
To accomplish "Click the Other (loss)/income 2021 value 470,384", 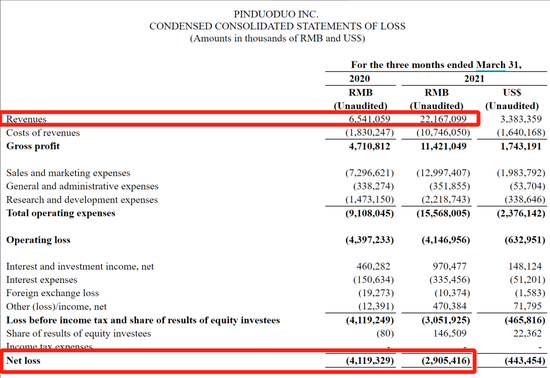I will 449,306.
